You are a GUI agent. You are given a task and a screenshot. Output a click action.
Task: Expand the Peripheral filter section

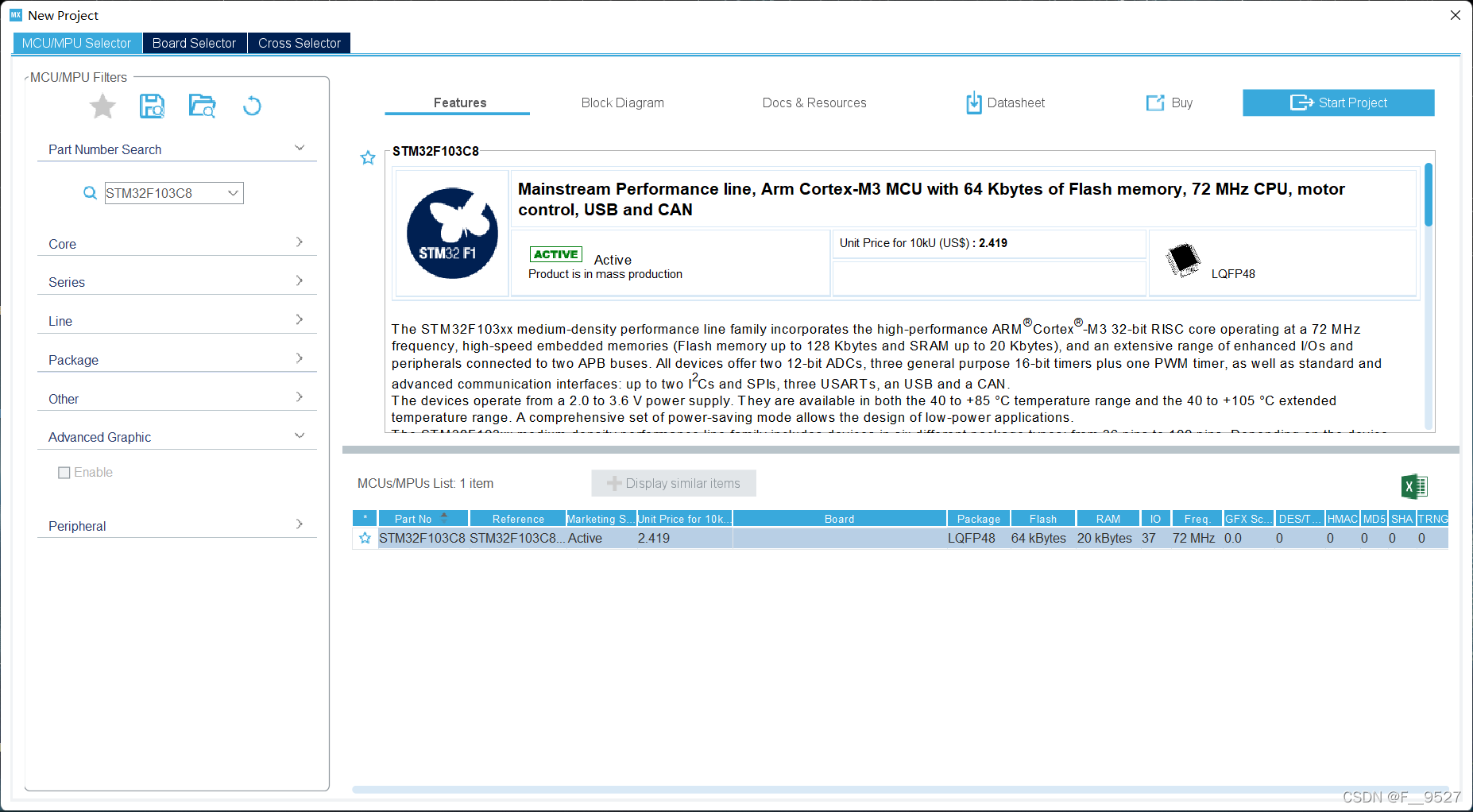[300, 524]
